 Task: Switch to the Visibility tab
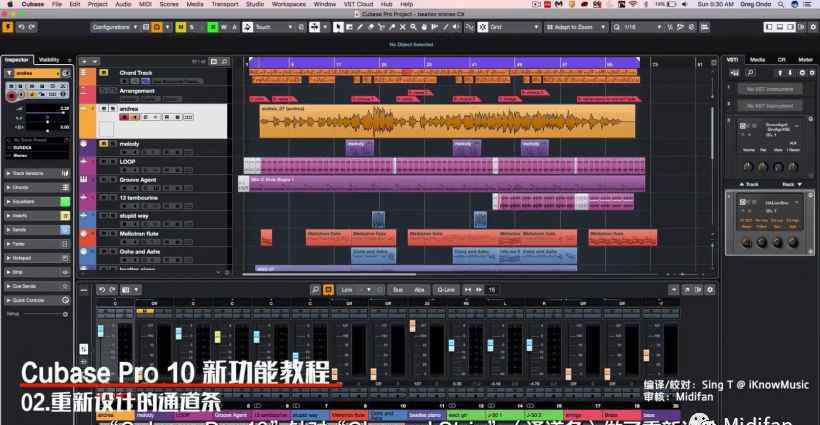(x=50, y=60)
